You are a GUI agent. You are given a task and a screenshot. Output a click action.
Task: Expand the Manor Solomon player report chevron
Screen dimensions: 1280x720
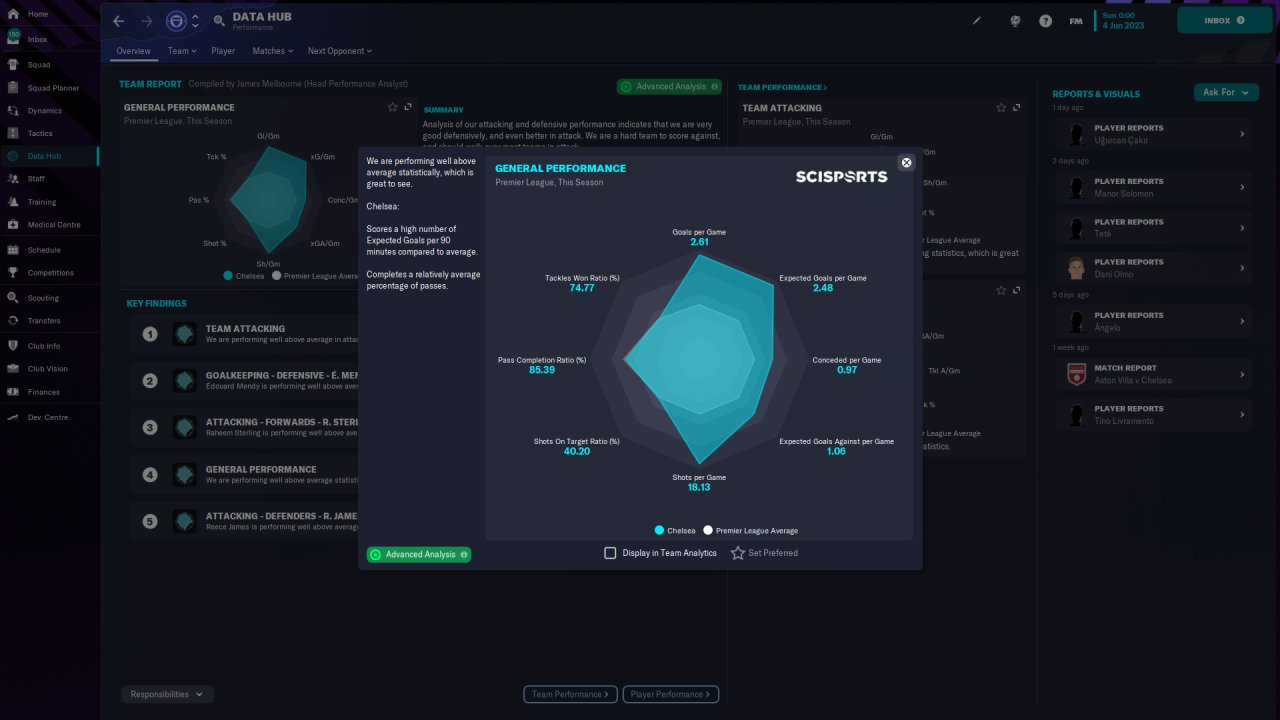[1242, 187]
